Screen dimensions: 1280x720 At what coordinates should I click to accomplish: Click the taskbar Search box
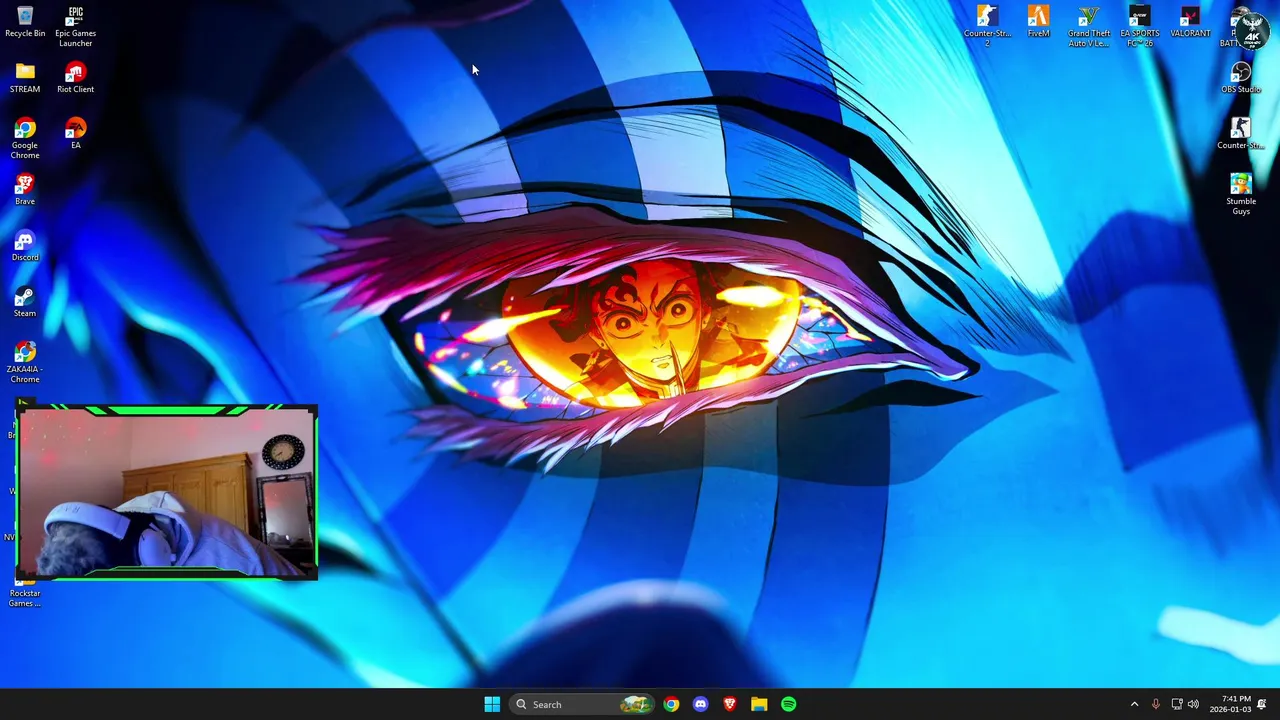pos(583,704)
